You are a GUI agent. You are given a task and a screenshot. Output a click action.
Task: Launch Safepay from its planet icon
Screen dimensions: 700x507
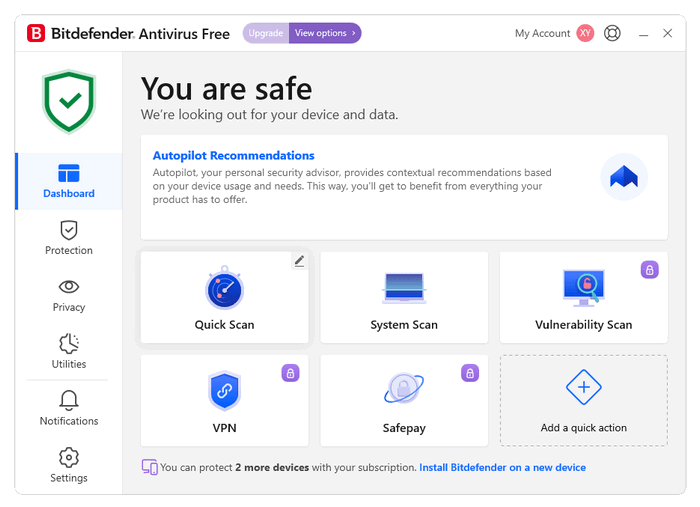(404, 390)
